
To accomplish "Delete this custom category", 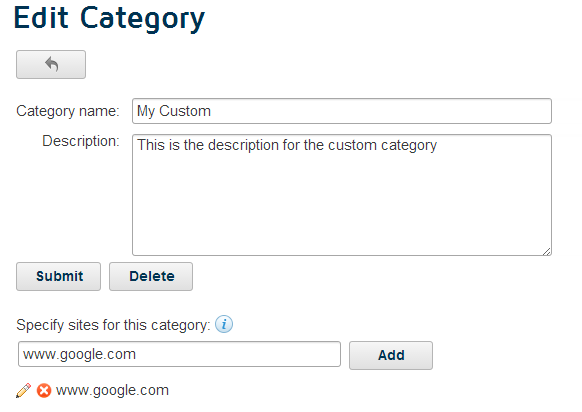I will pos(151,277).
